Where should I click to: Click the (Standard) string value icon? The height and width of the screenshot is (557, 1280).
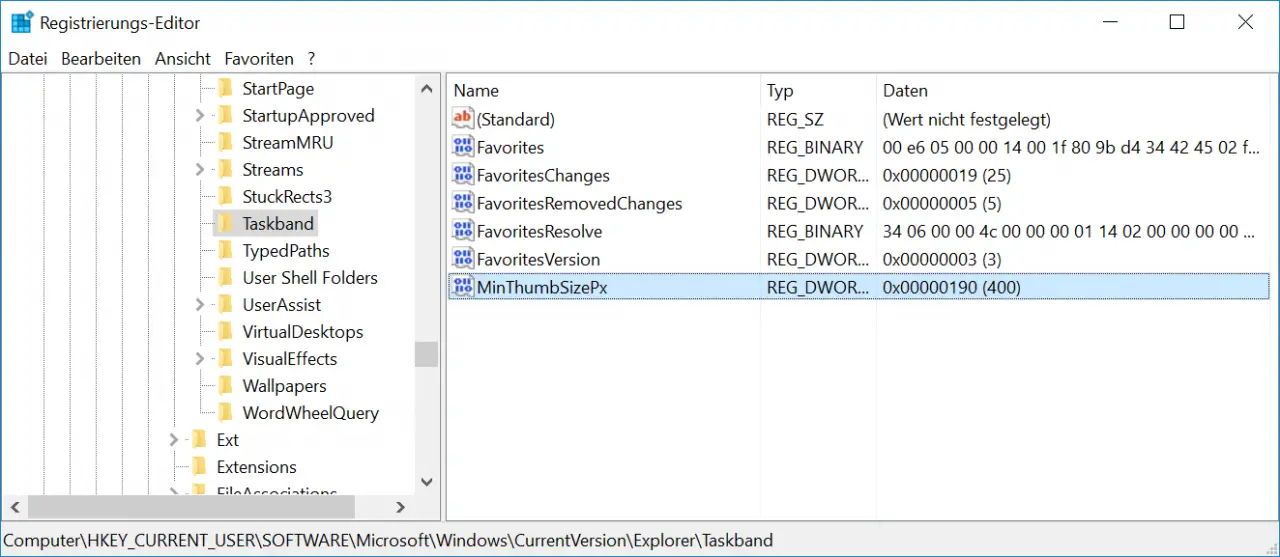point(463,119)
